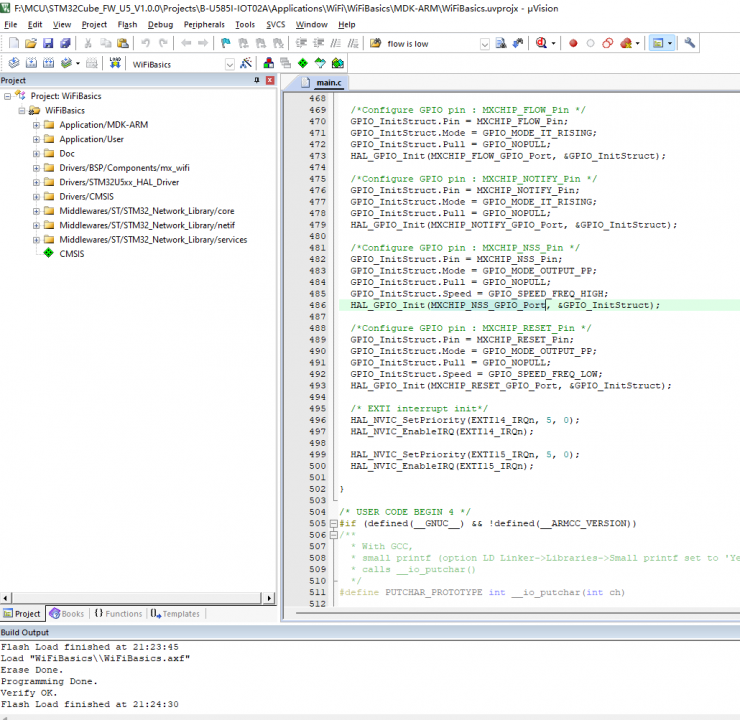Open the Flash menu
The image size is (740, 720).
click(127, 25)
